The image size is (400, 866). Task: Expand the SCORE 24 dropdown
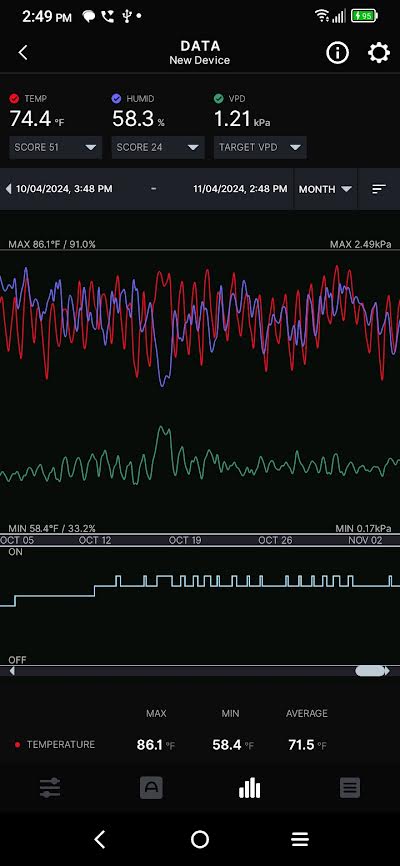(x=157, y=147)
